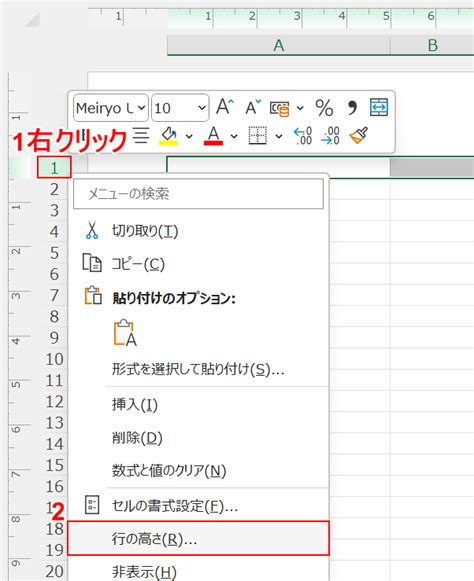474x581 pixels.
Task: Click the Decrease Font Size icon
Action: [253, 107]
